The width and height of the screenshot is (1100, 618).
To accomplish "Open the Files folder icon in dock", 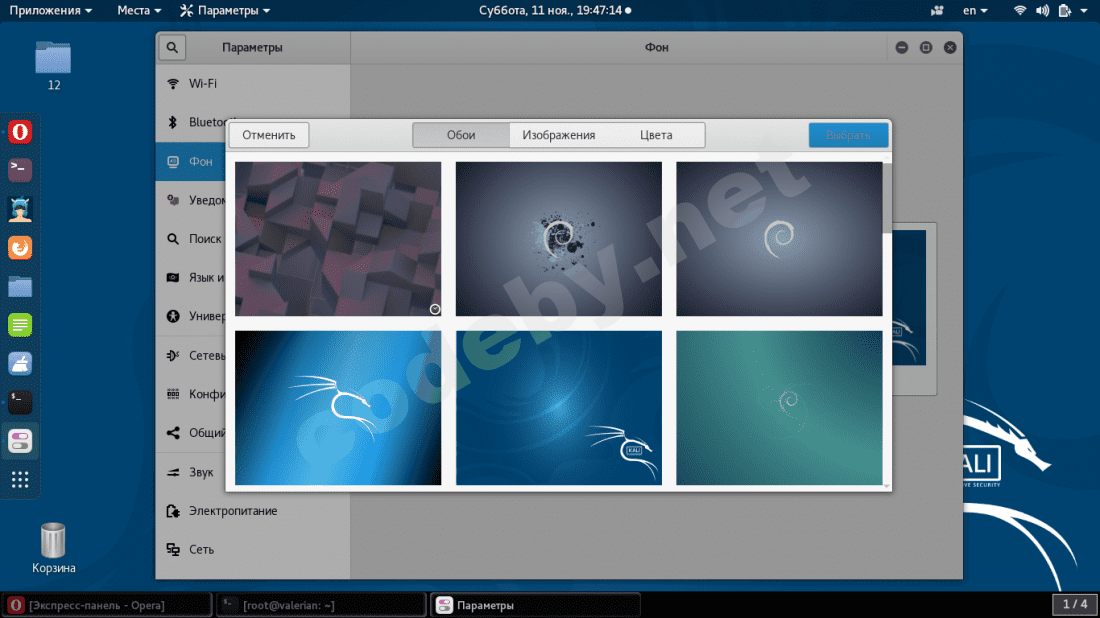I will pos(20,287).
